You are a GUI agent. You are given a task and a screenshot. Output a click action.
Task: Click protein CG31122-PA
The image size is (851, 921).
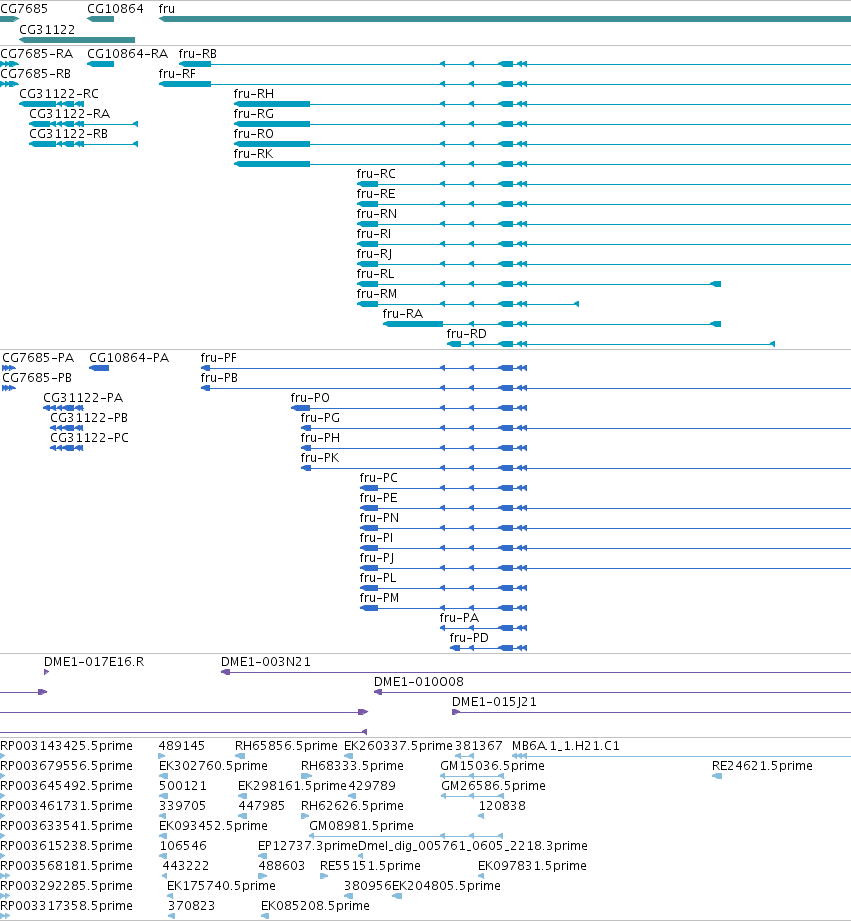(x=83, y=398)
